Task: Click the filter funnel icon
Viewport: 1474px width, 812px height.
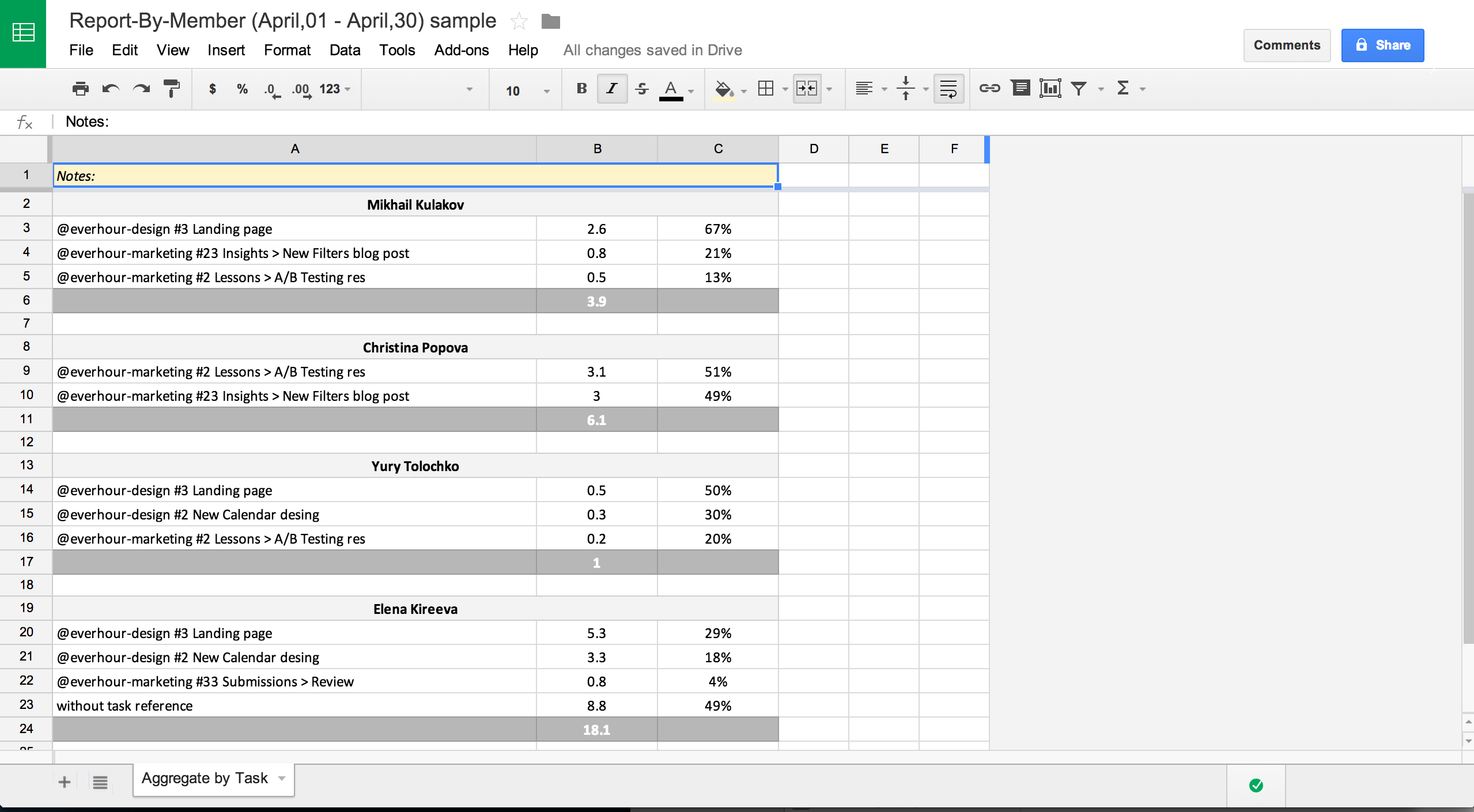Action: point(1079,89)
